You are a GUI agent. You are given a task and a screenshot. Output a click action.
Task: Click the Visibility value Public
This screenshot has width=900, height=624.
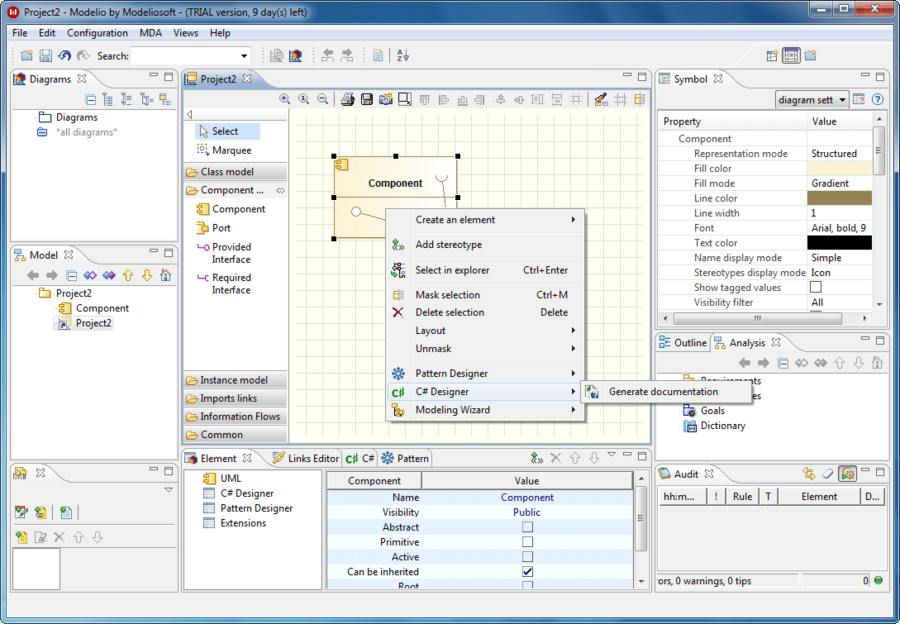coord(526,512)
